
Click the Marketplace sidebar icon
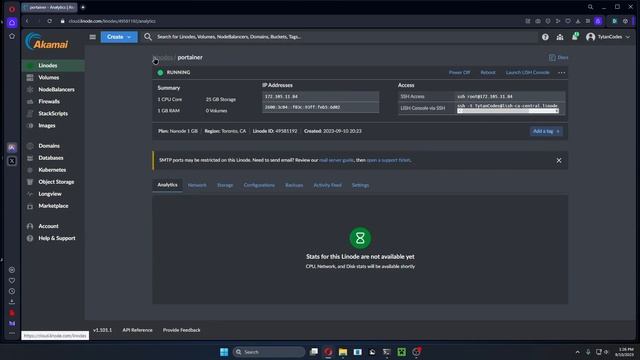click(30, 206)
